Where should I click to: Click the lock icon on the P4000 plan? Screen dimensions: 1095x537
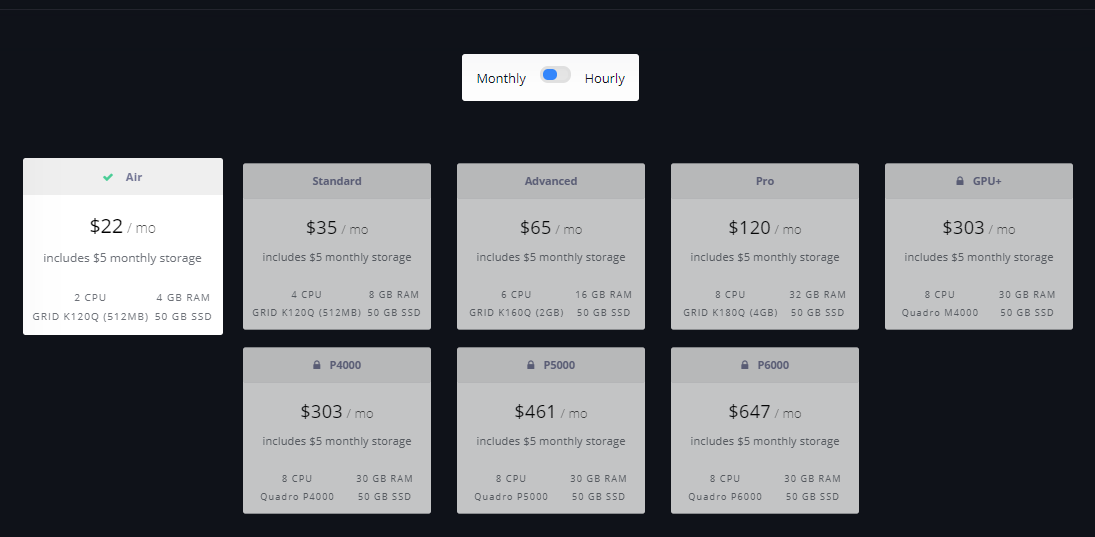click(x=316, y=365)
